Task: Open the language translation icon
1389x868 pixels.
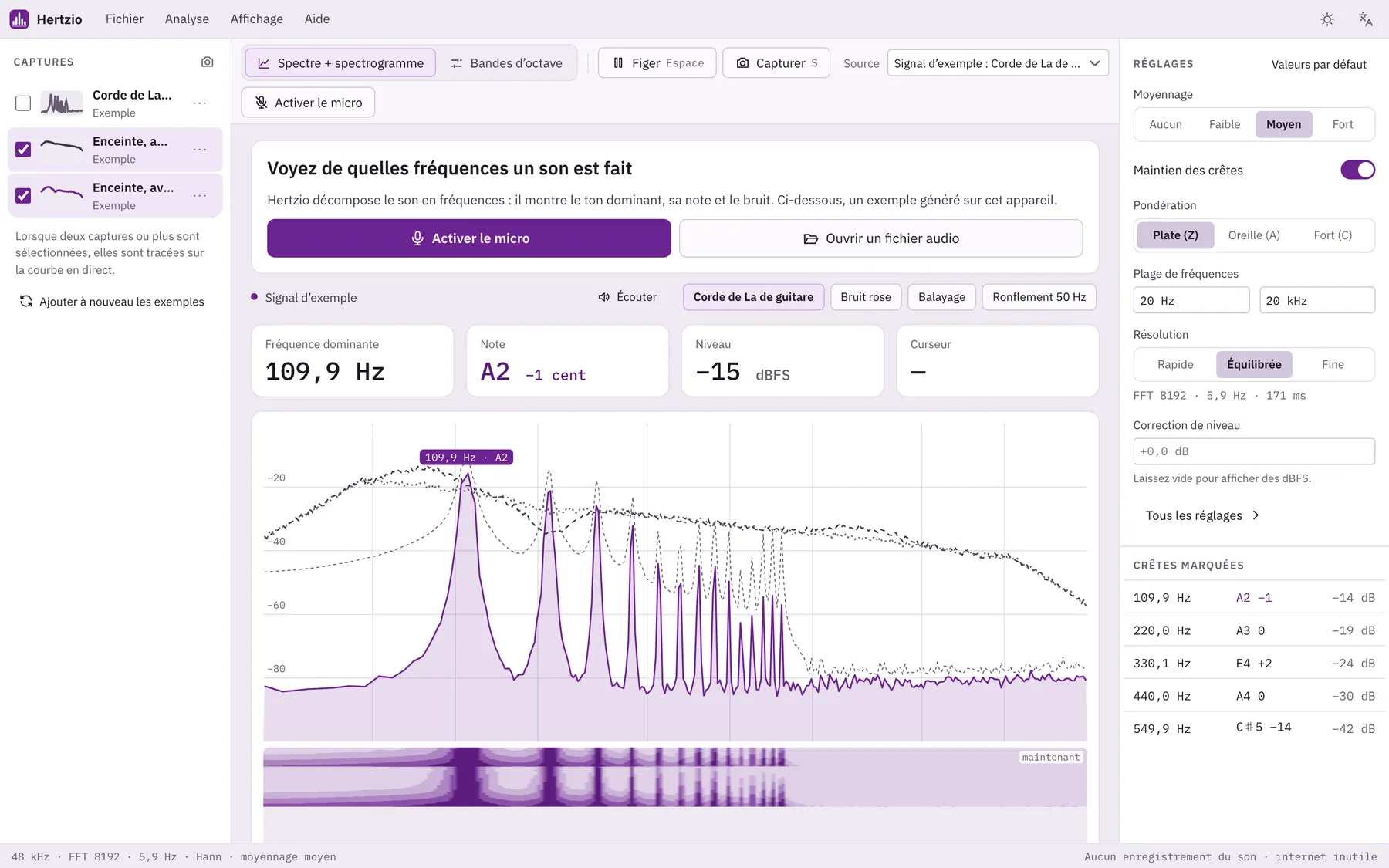Action: click(1366, 19)
